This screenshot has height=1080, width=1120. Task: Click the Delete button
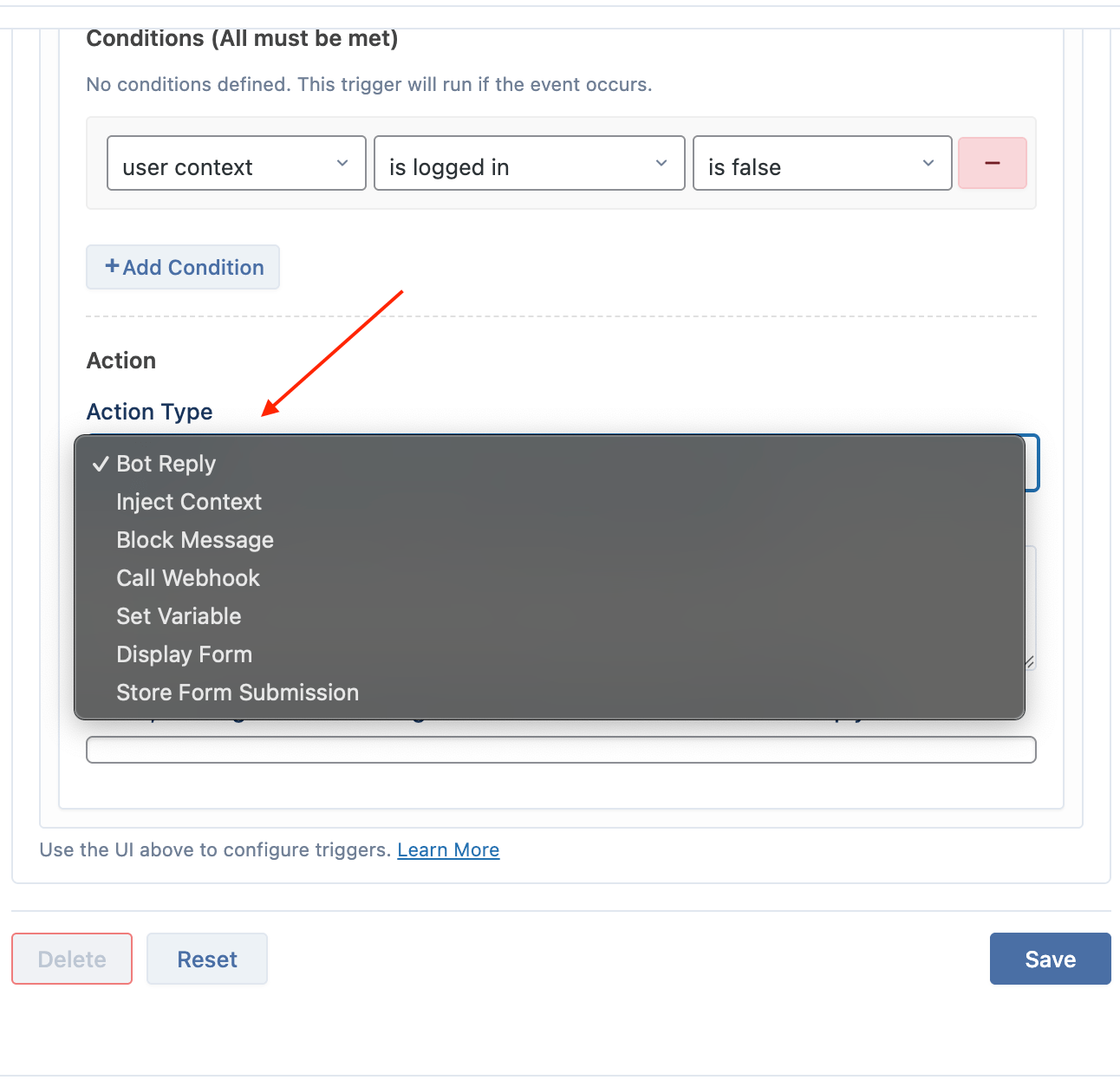[72, 959]
